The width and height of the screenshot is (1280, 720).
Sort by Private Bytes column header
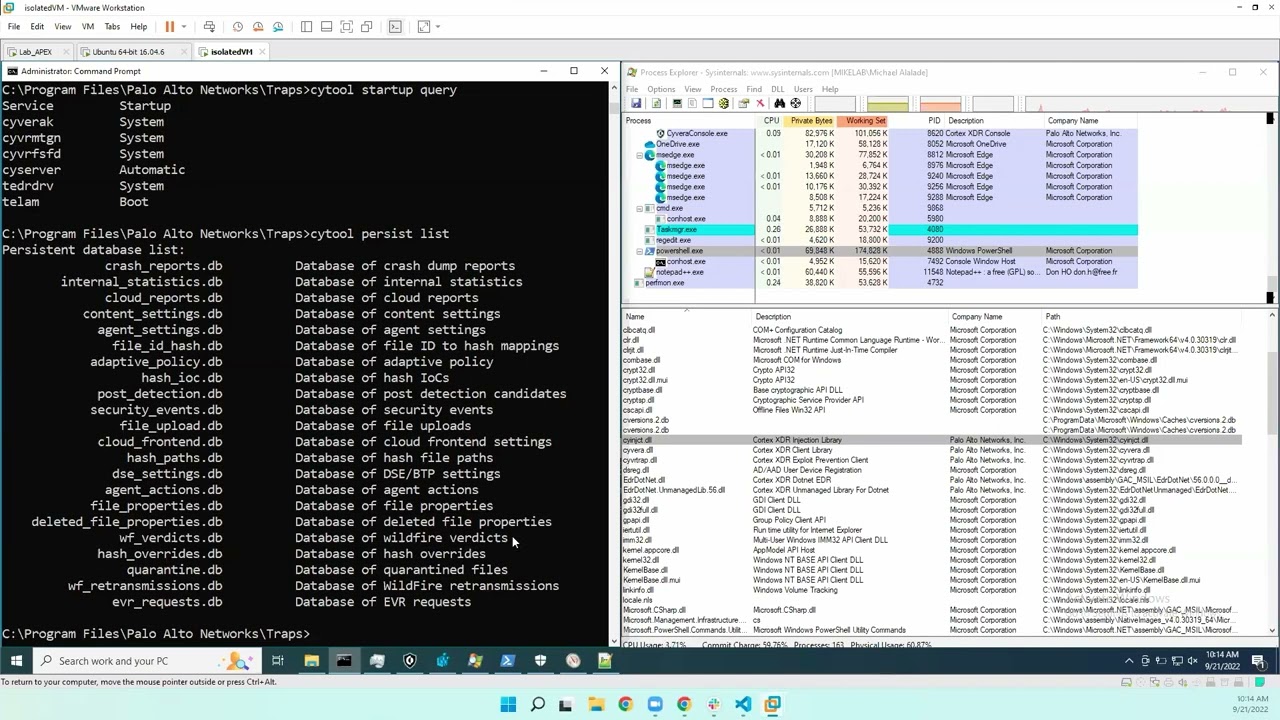coord(811,121)
